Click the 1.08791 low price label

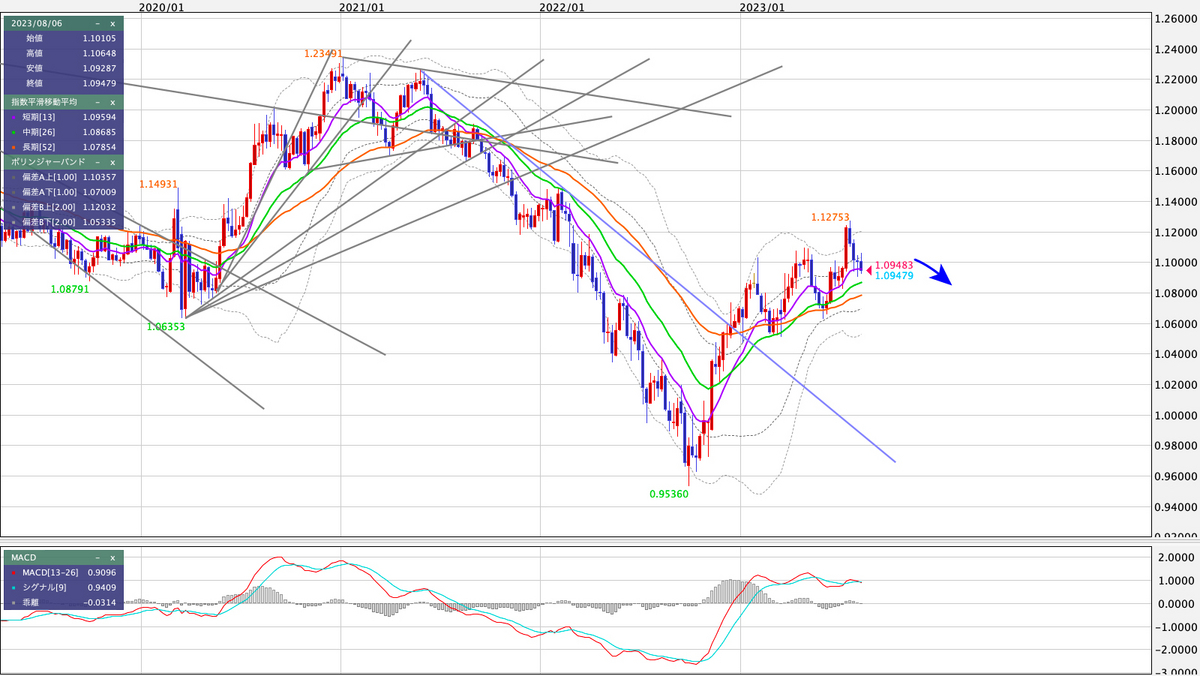70,289
